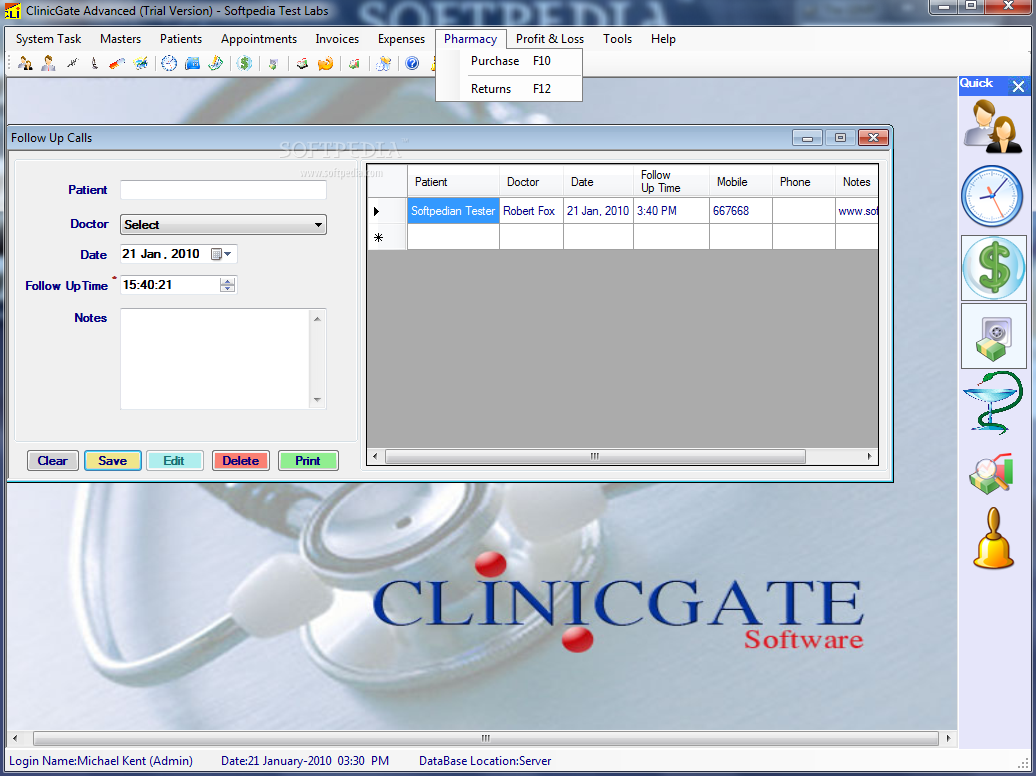Click the pharmacy snake and bowl Quick icon
The height and width of the screenshot is (776, 1036).
tap(992, 403)
